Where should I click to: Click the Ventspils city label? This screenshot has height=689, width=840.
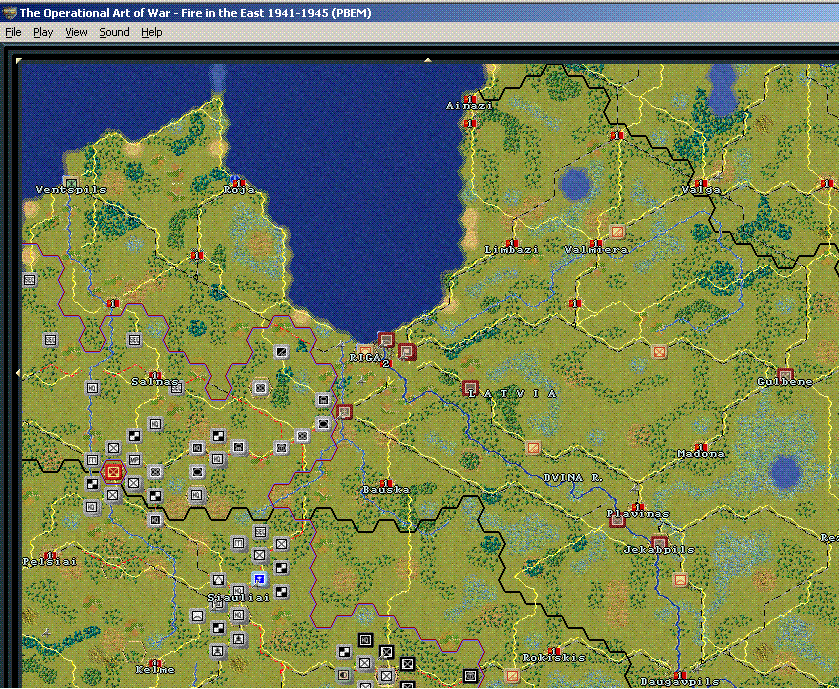71,190
